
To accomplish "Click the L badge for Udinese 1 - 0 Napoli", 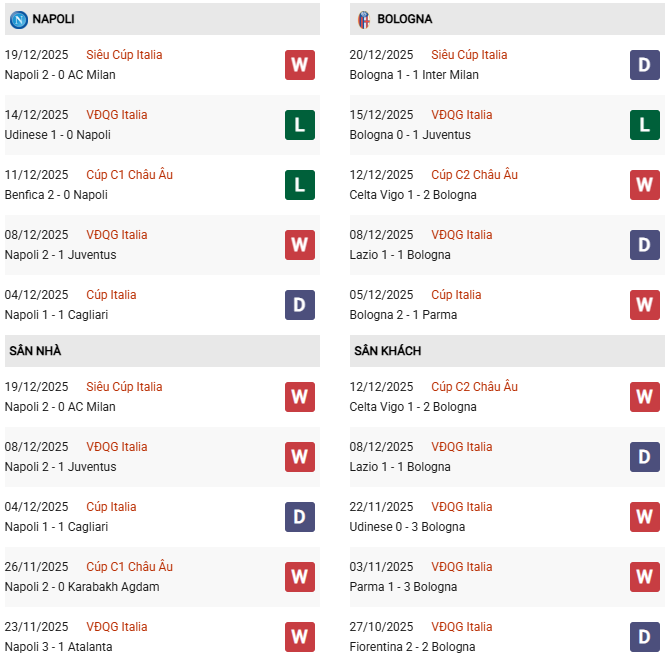I will pos(299,125).
